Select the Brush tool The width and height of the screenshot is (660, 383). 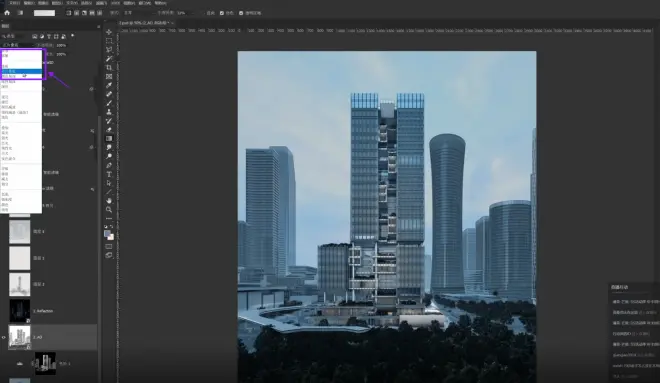[109, 103]
